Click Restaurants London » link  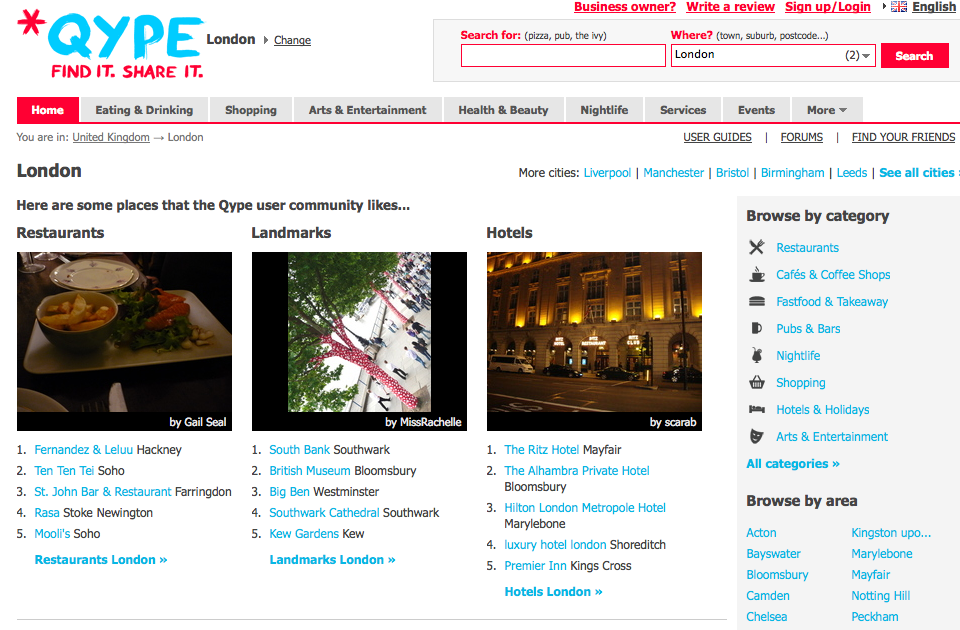(101, 560)
